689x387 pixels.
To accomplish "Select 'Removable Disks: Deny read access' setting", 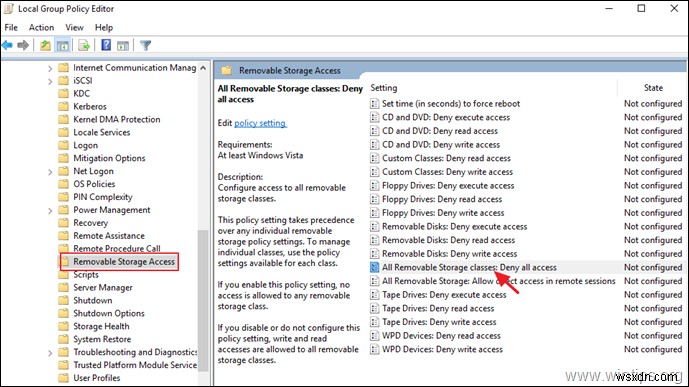I will pos(448,240).
